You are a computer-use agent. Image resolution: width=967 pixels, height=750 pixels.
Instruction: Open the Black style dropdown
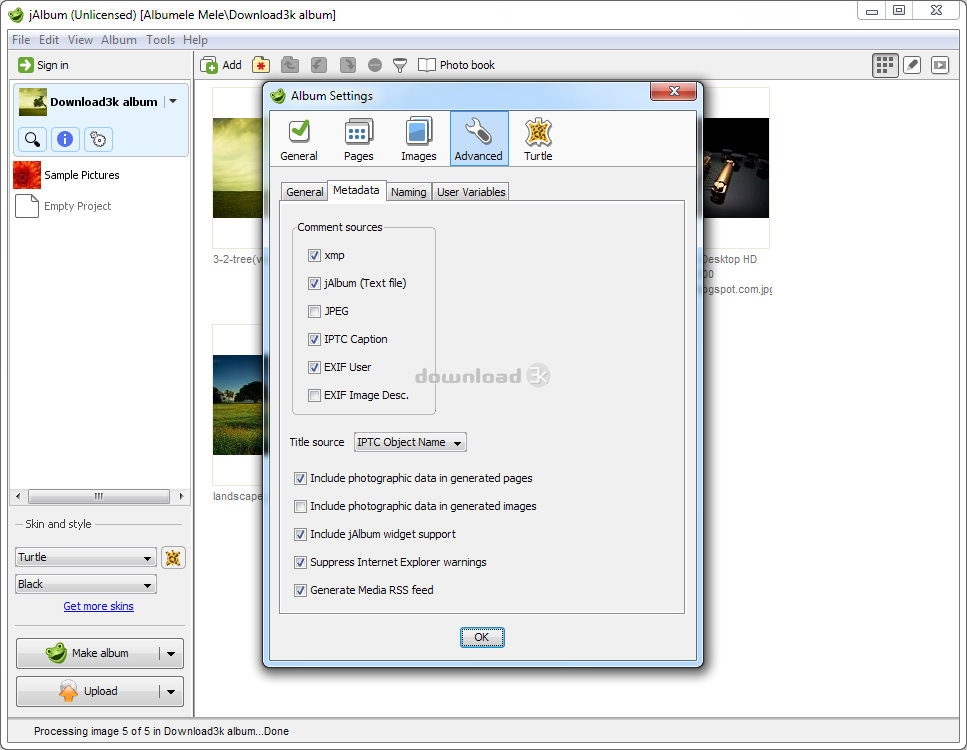pyautogui.click(x=85, y=584)
